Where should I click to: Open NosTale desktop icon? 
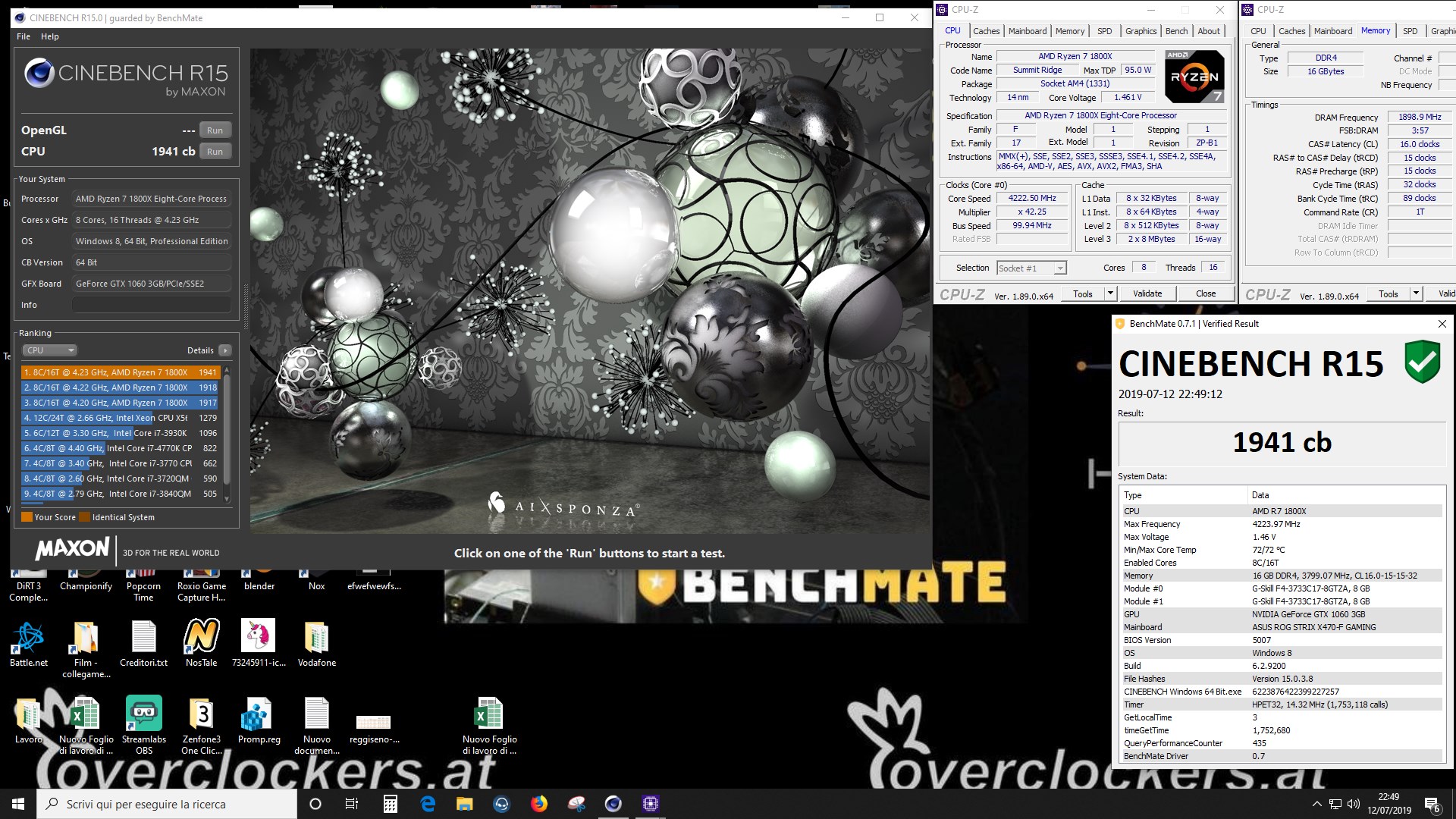tap(202, 645)
